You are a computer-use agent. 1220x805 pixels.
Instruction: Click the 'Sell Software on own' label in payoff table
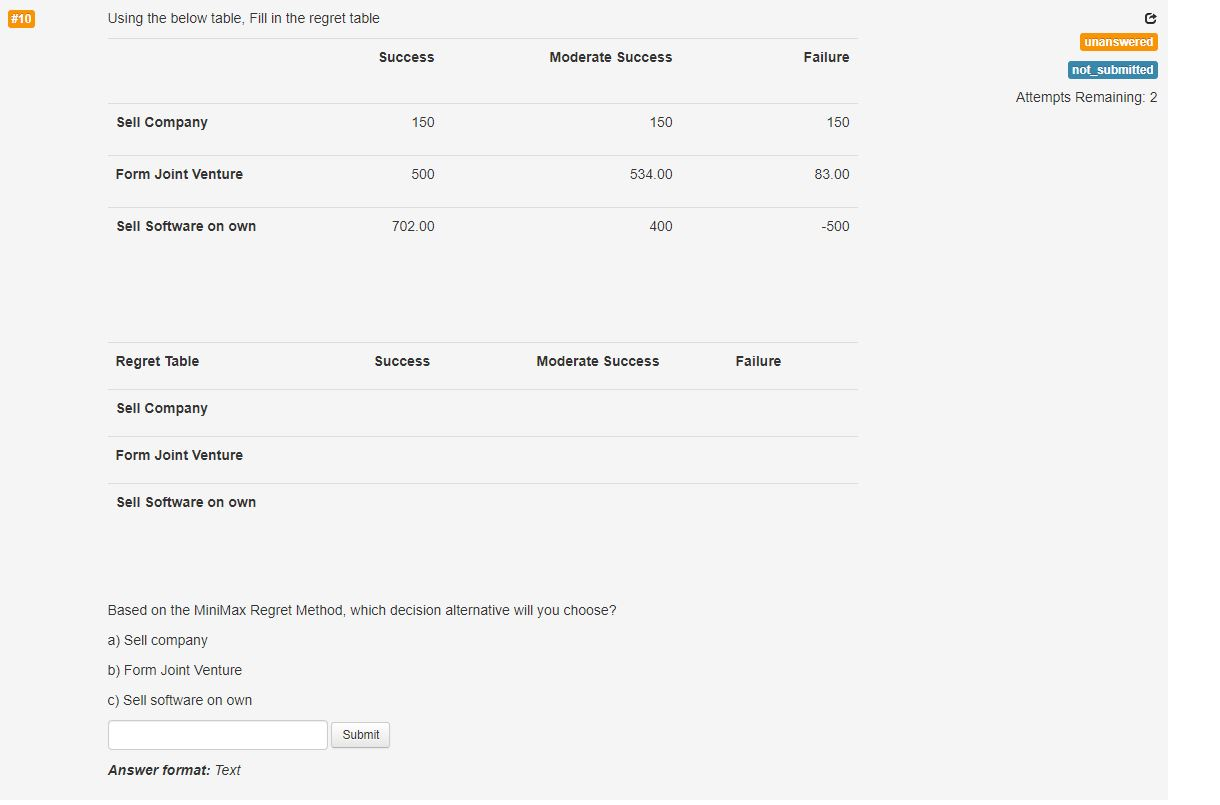[x=186, y=226]
